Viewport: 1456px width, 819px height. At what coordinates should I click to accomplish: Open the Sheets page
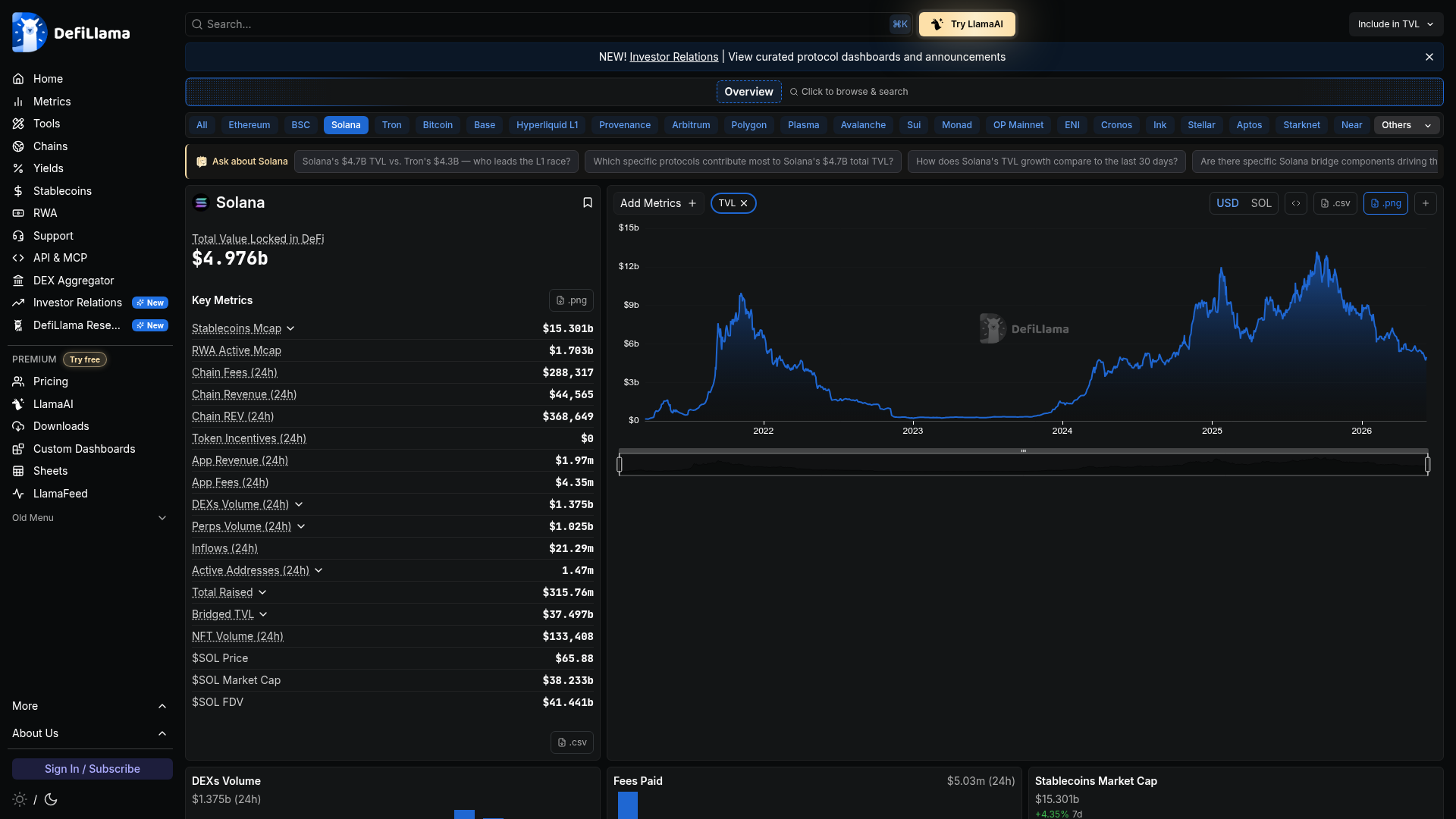click(x=50, y=471)
